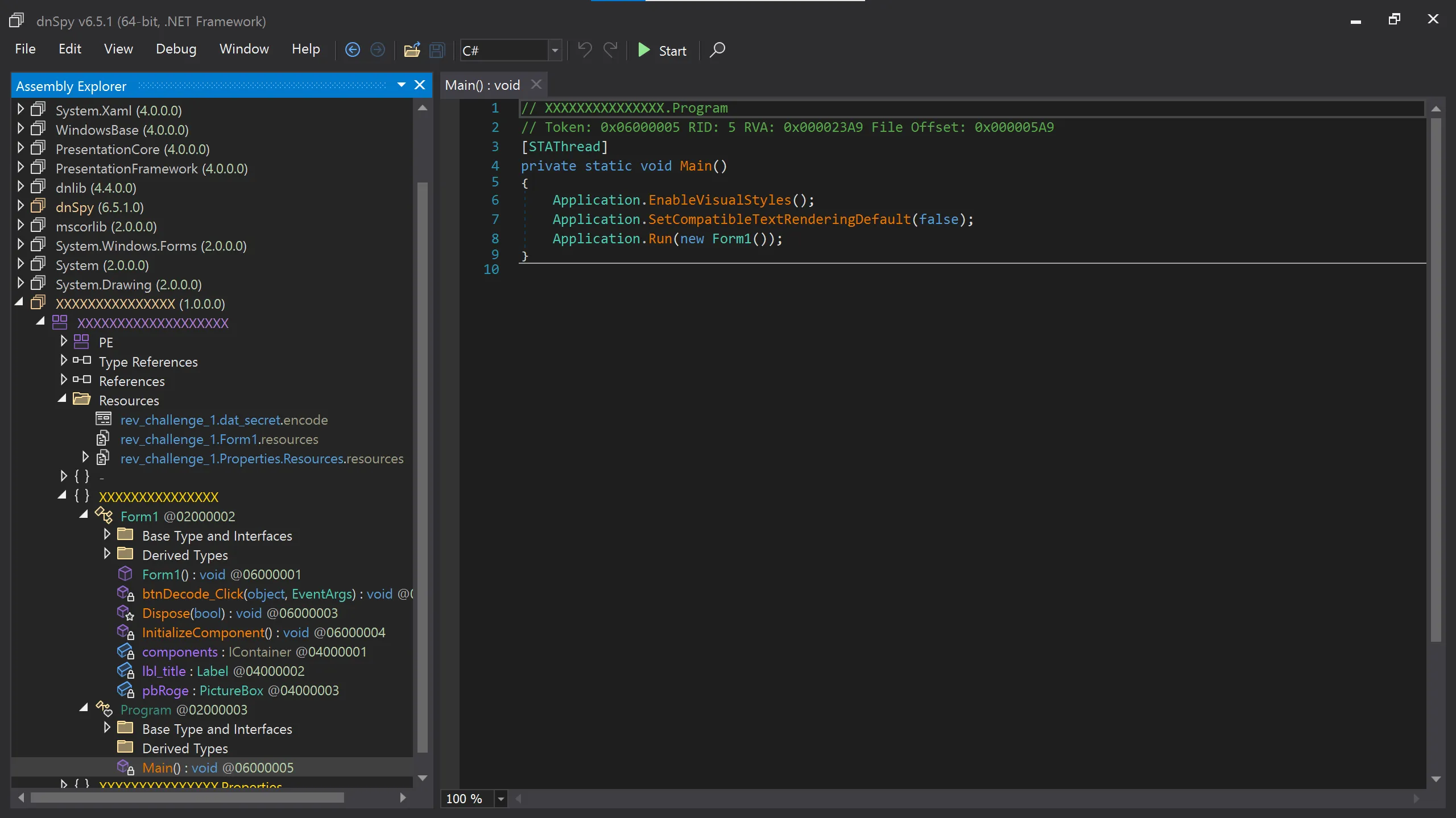The height and width of the screenshot is (818, 1456).
Task: Open the 100 % zoom dropdown
Action: point(500,799)
